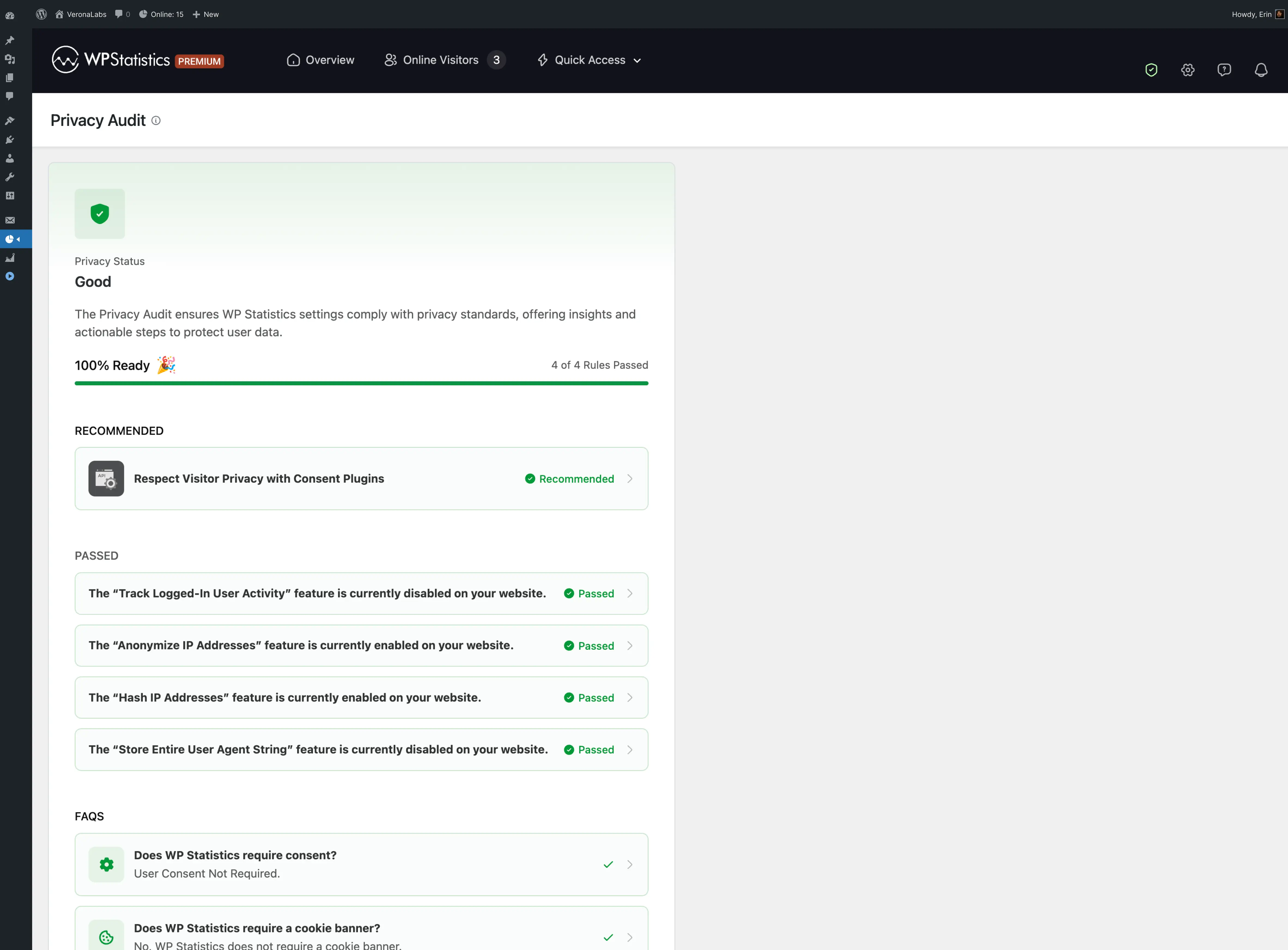Open the help question-mark icon in header
Screen dimensions: 1288x950
1224,70
